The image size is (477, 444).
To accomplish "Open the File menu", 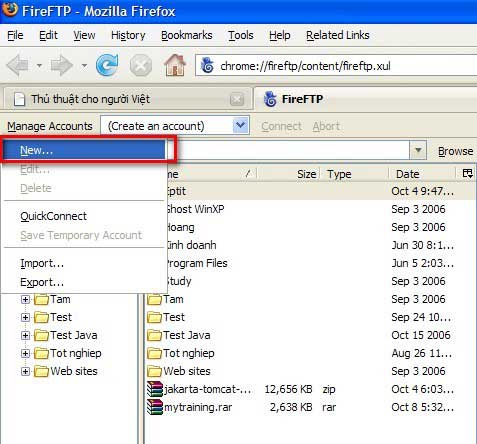I will tap(15, 35).
